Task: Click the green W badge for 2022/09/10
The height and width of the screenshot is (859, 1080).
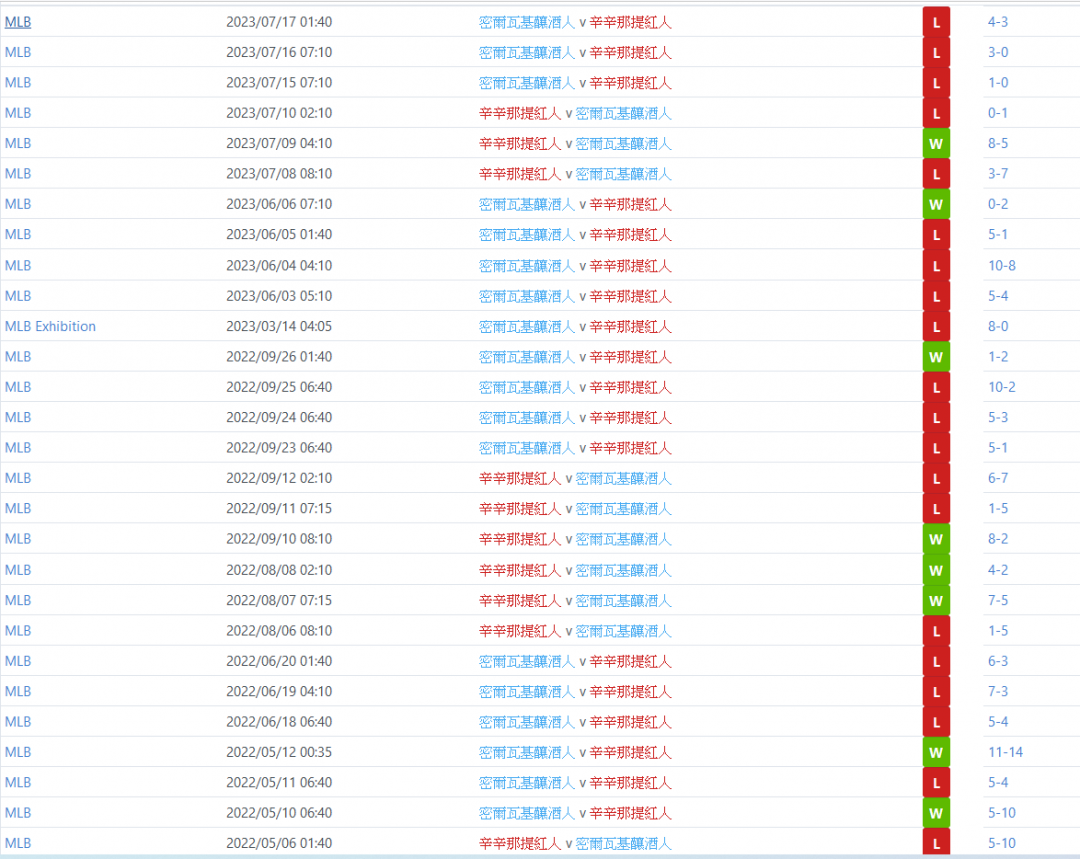Action: (936, 539)
